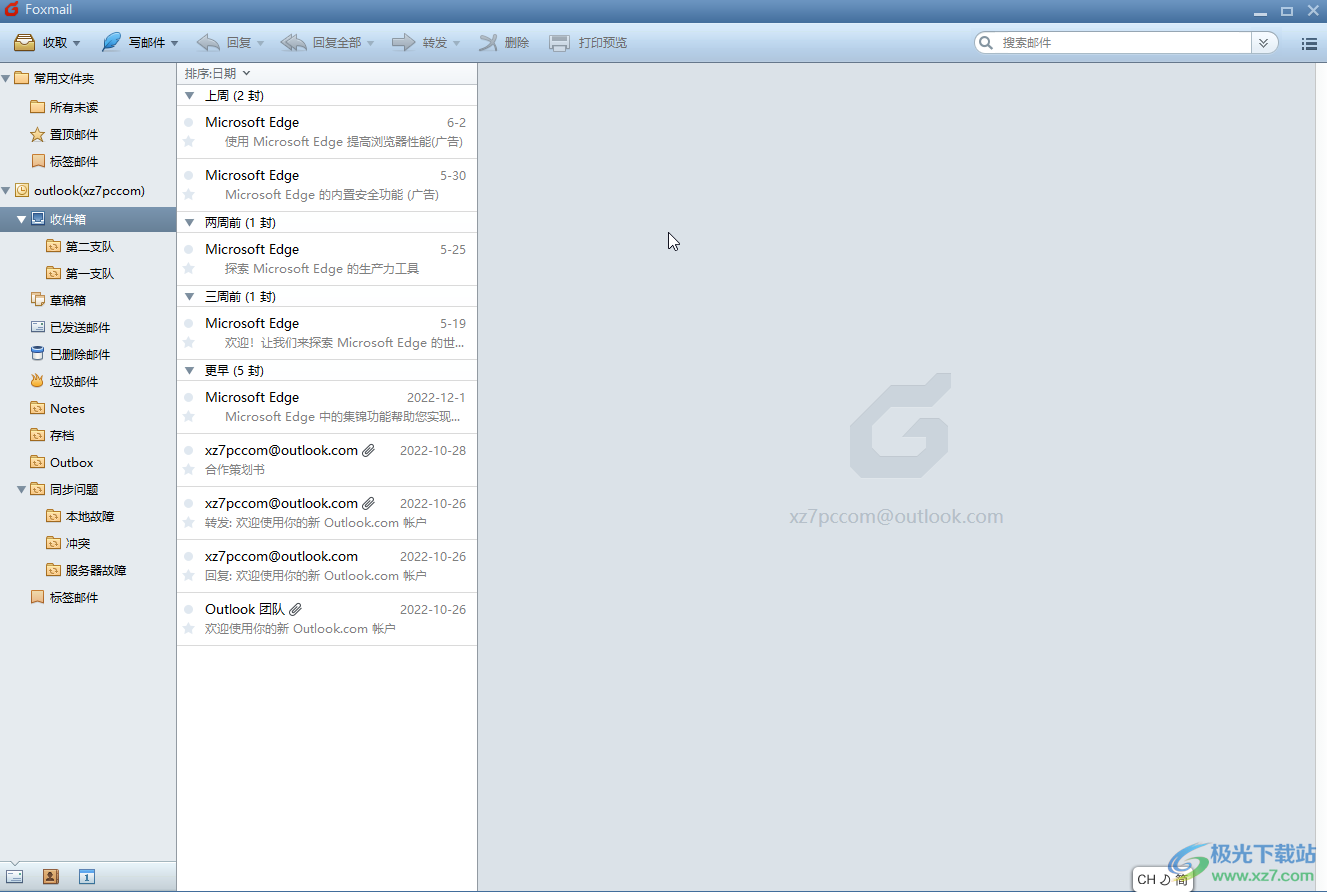Open the 写邮件 dropdown arrow
Image resolution: width=1327 pixels, height=892 pixels.
[174, 44]
